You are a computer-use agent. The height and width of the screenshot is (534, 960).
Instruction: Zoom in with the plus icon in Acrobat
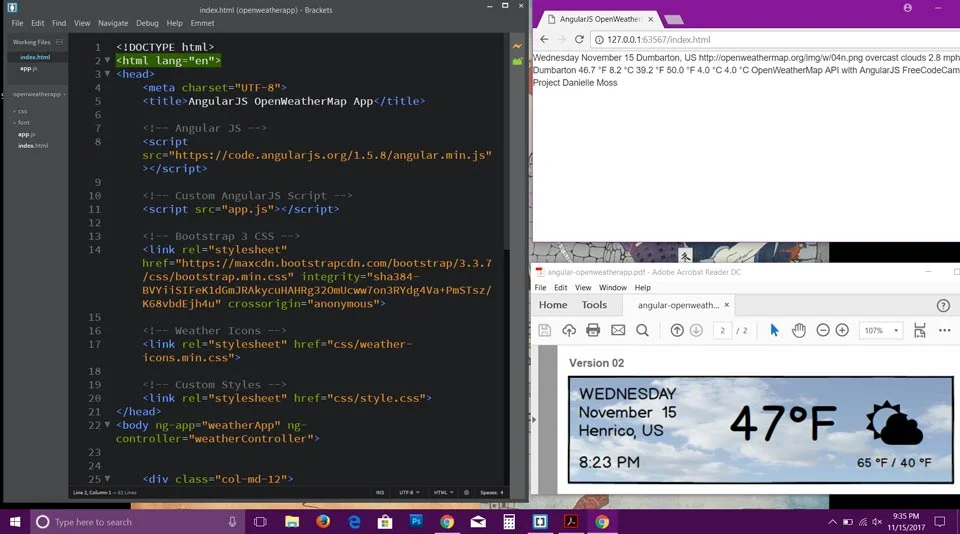(x=842, y=330)
